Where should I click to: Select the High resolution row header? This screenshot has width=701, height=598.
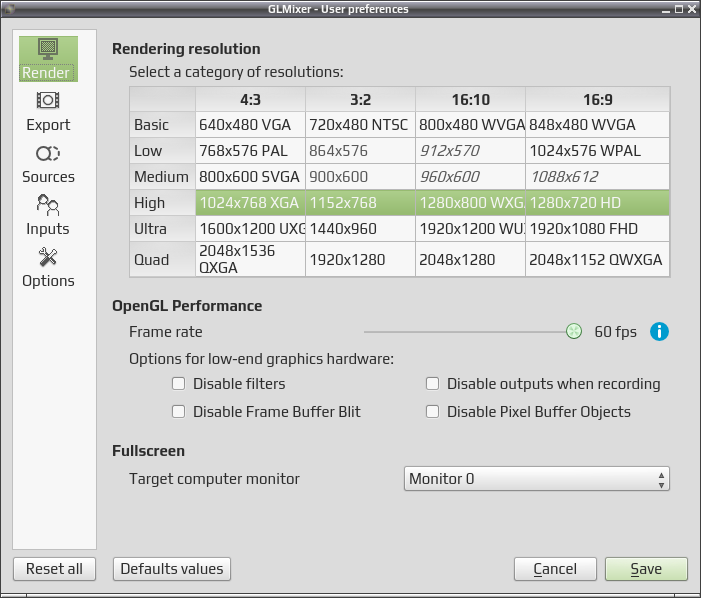pos(162,202)
